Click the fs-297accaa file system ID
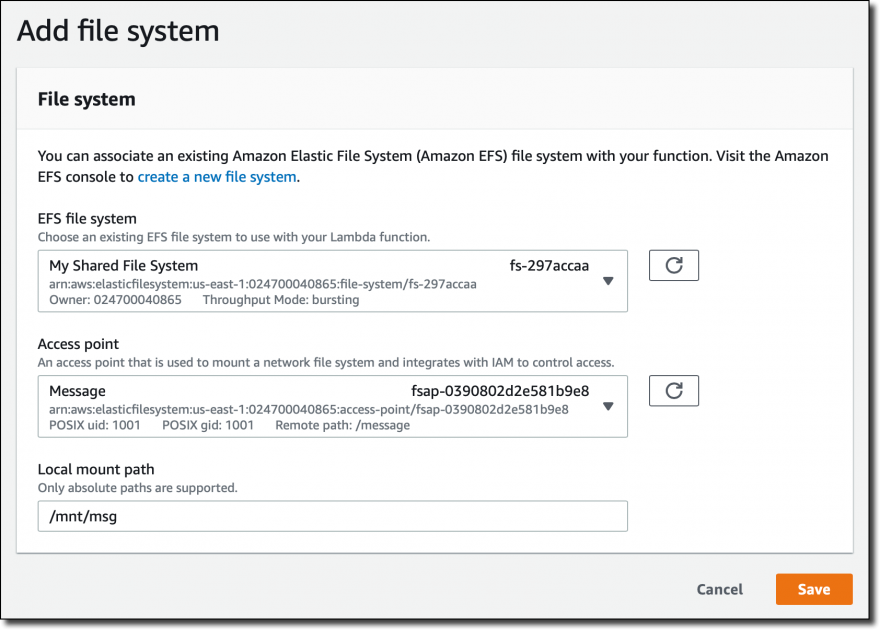The image size is (880, 630). [549, 265]
